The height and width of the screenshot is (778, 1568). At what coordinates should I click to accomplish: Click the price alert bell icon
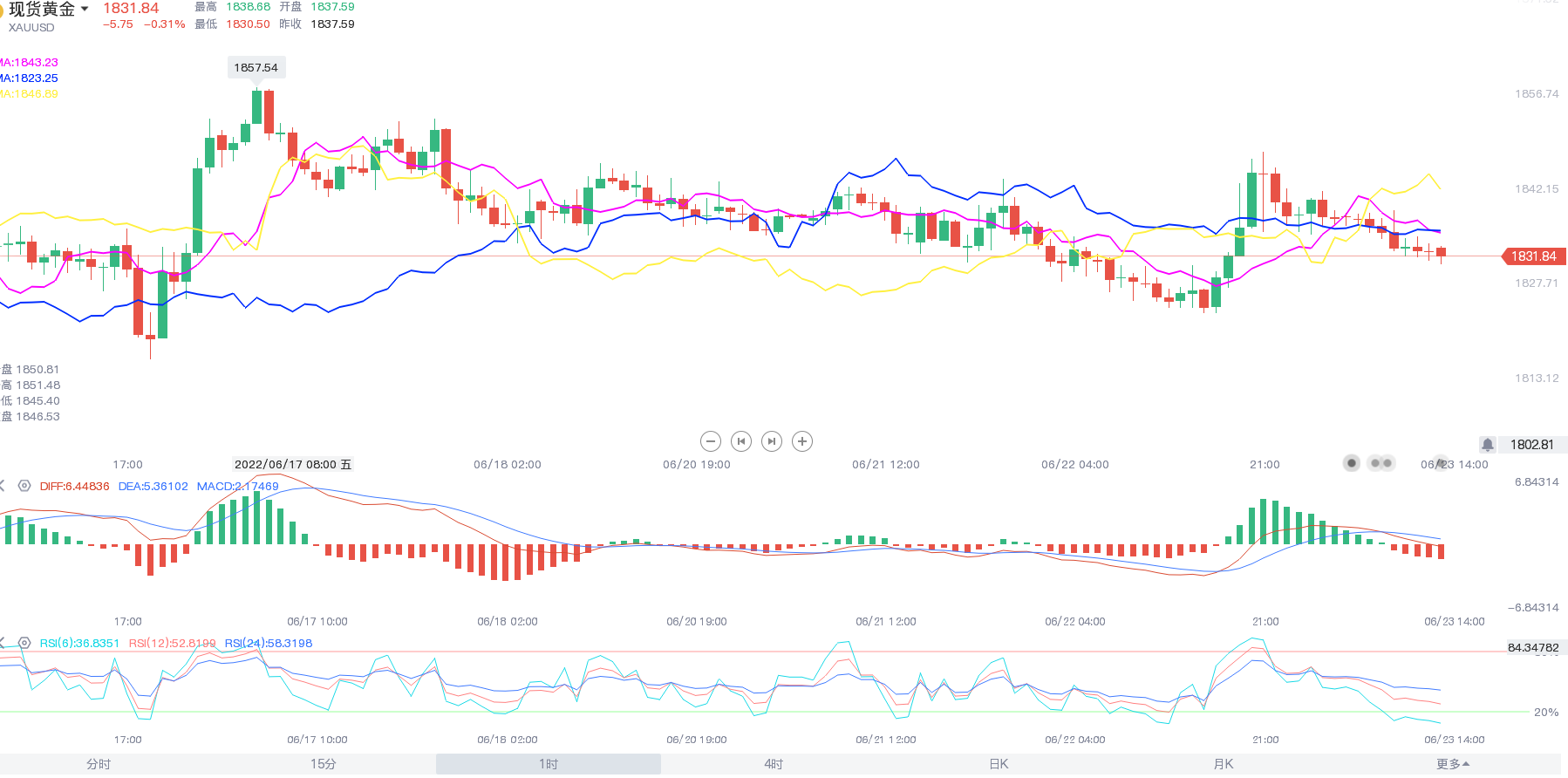(1488, 445)
